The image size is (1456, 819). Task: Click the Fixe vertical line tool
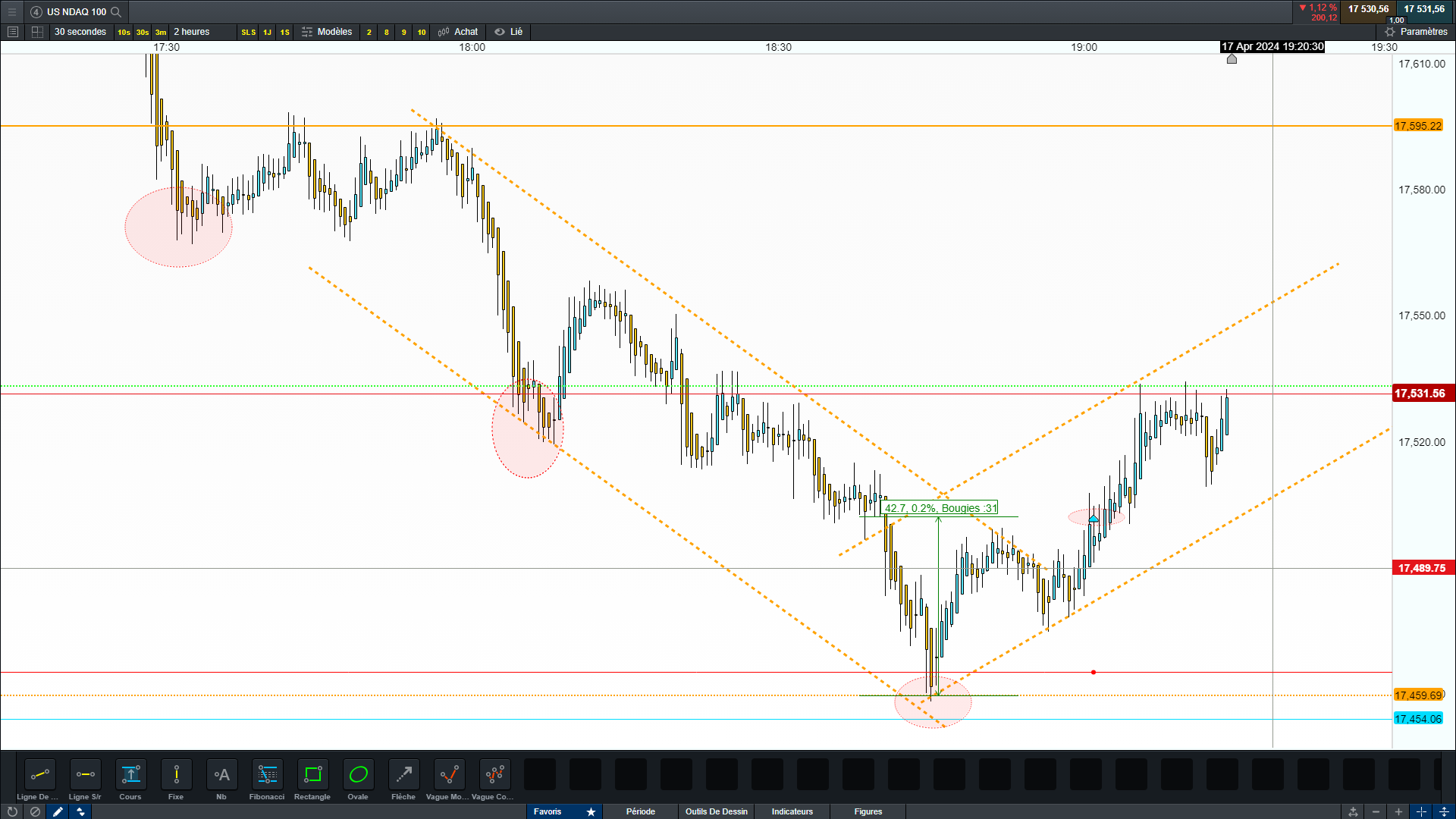[x=176, y=775]
